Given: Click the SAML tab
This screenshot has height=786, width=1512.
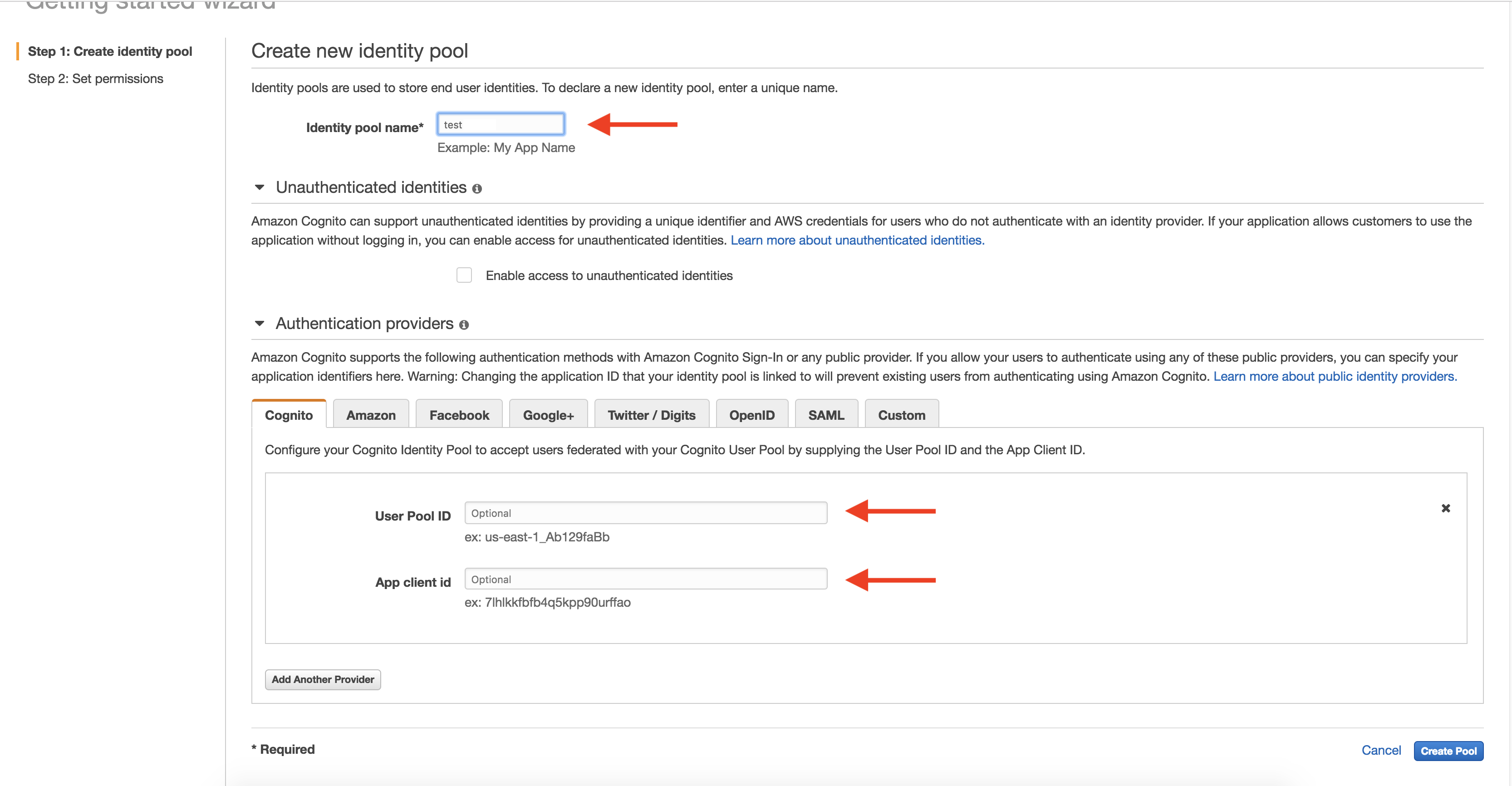Looking at the screenshot, I should 824,415.
